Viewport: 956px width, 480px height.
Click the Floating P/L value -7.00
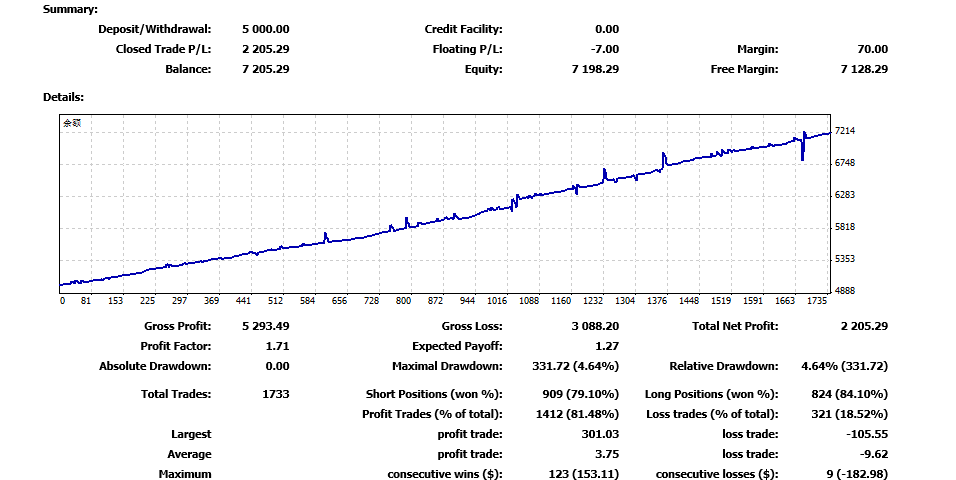[x=605, y=49]
